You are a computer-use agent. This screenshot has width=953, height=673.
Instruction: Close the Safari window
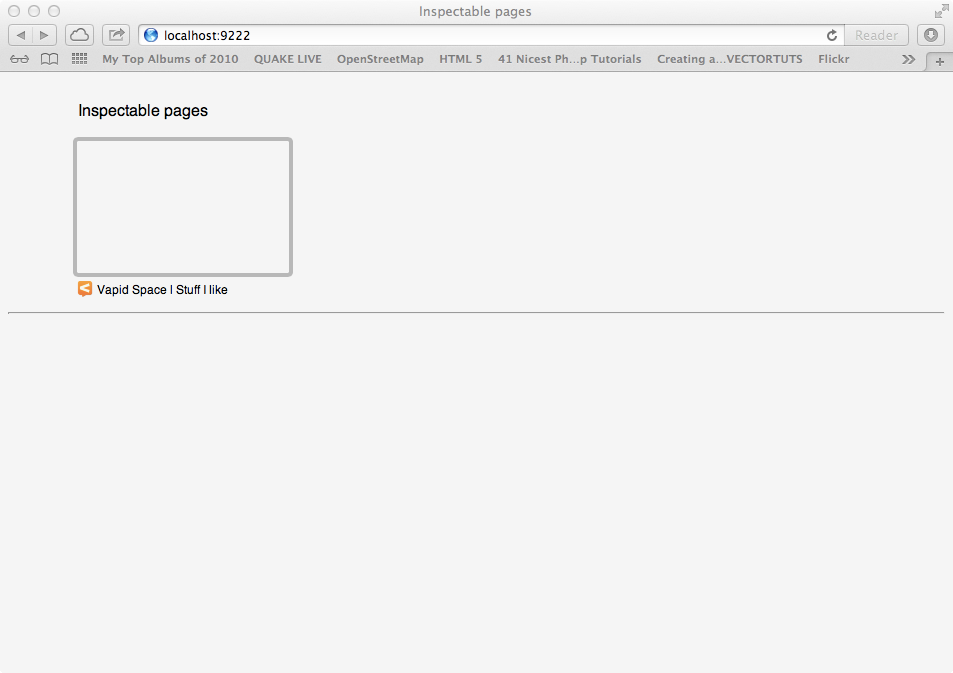coord(14,11)
